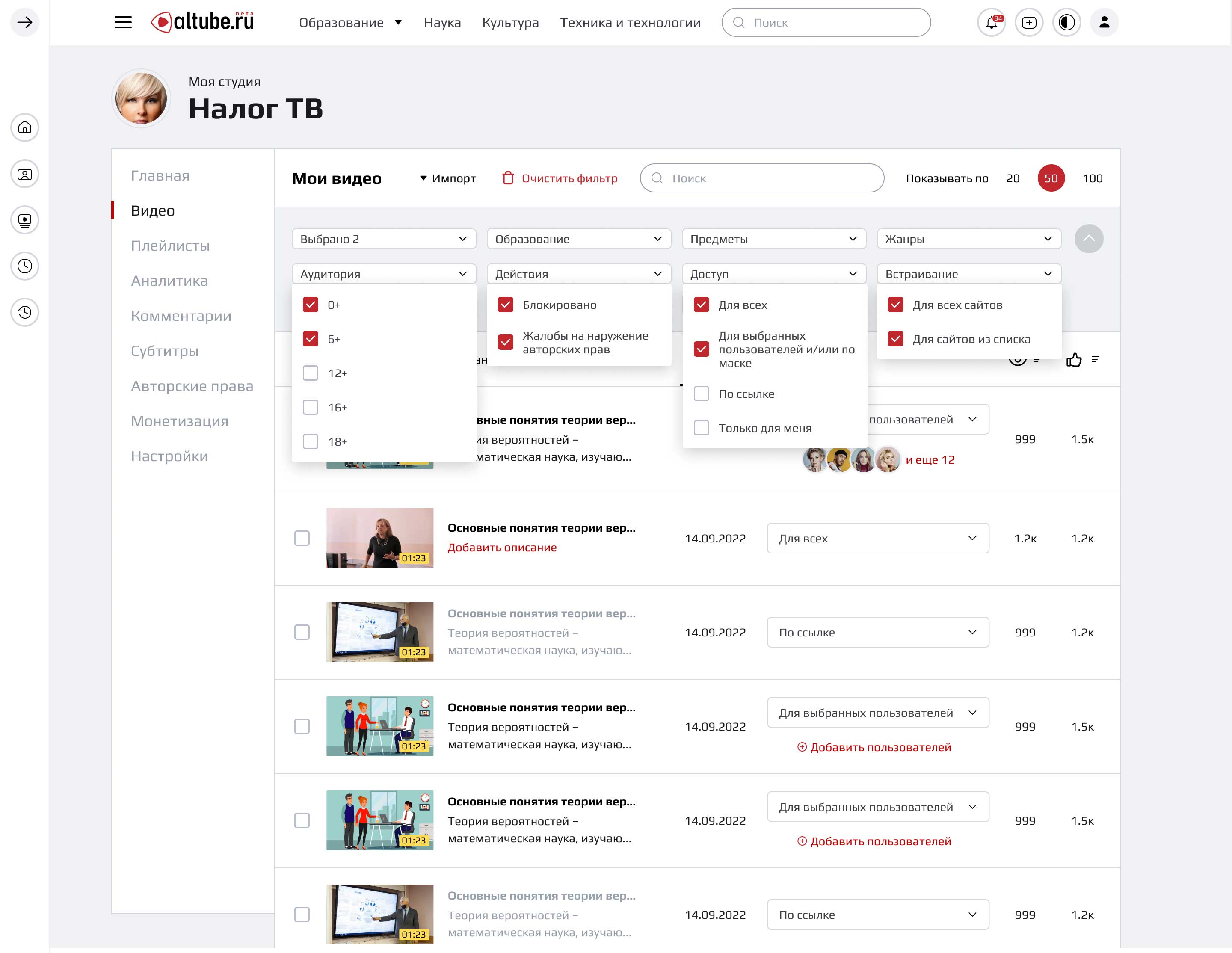Enable the Только для меня checkbox
The height and width of the screenshot is (953, 1232).
point(701,428)
